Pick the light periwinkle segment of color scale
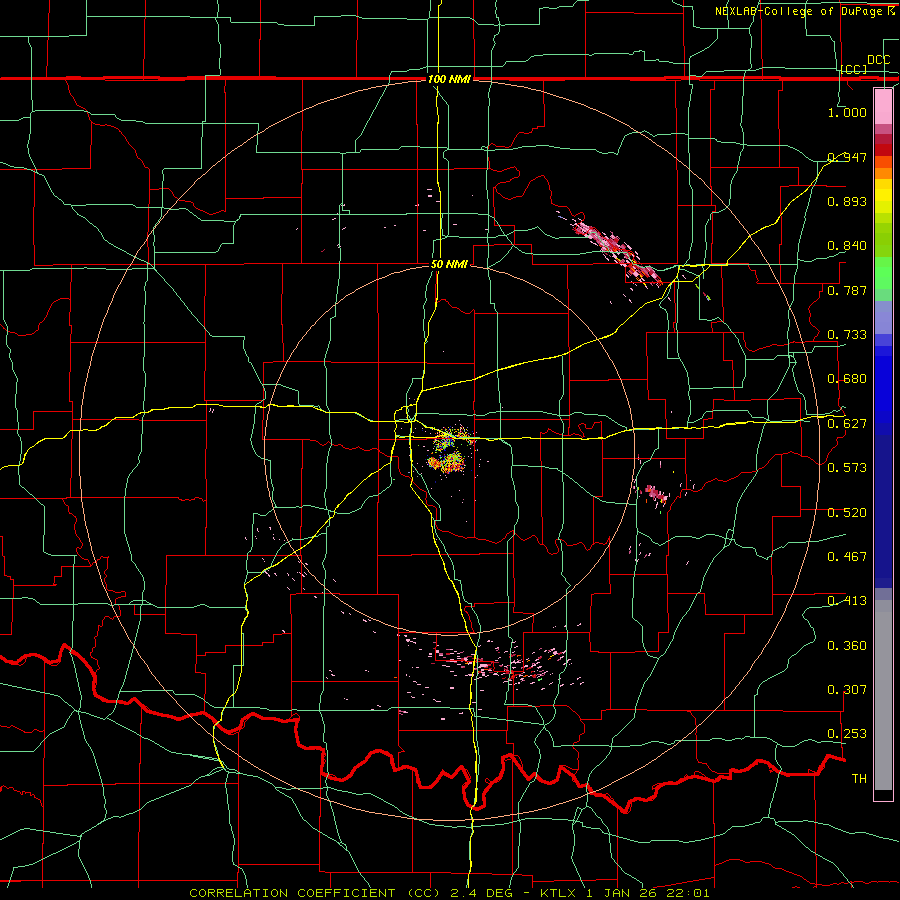900x900 pixels. click(x=883, y=317)
